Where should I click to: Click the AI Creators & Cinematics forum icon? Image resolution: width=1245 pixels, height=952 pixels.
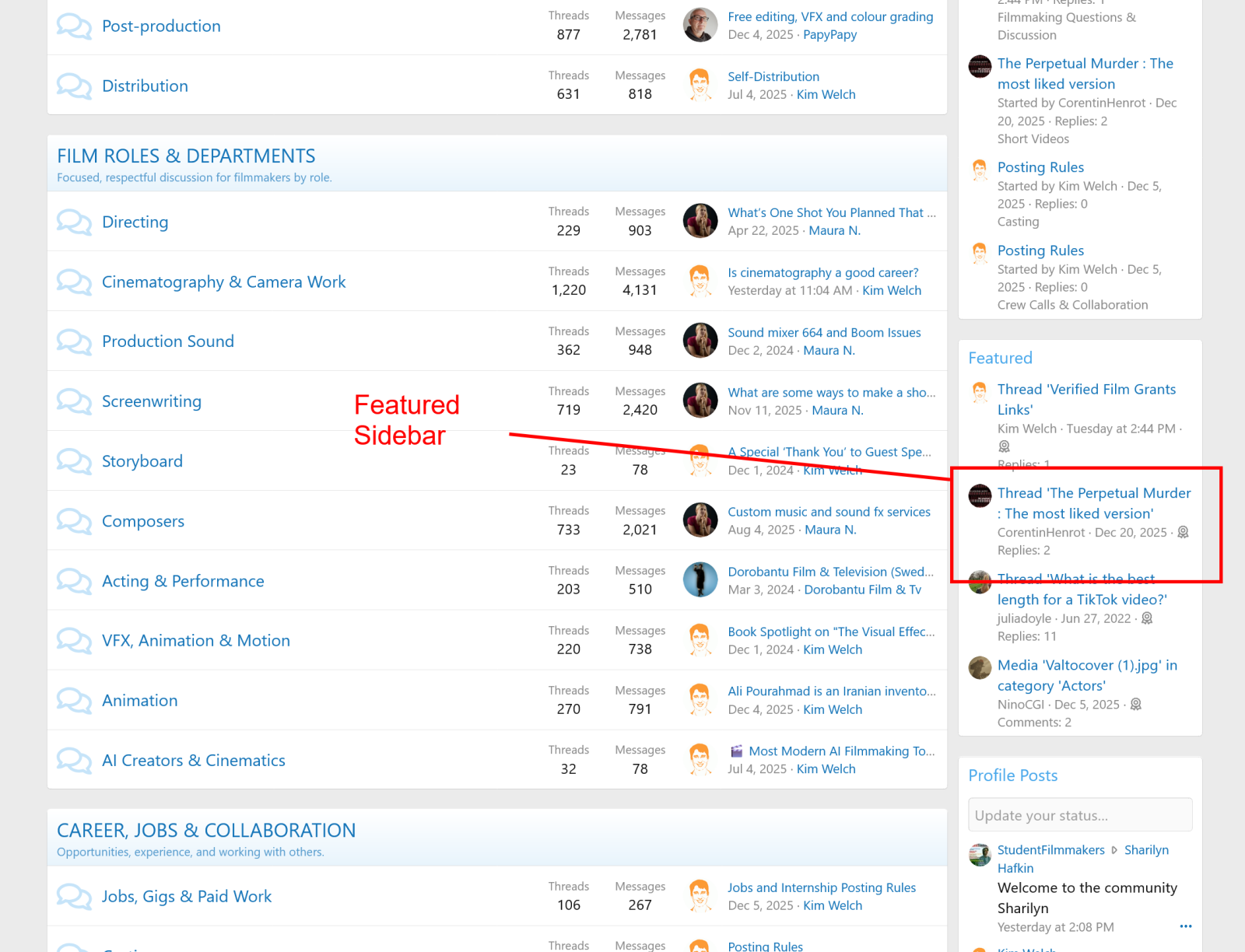[x=74, y=760]
